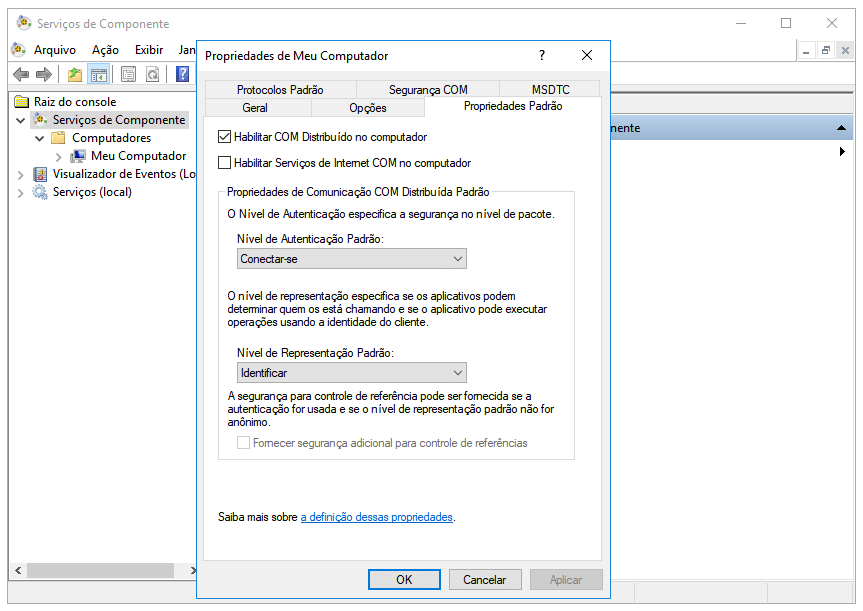Select Meu Computador in the console tree
Image resolution: width=863 pixels, height=611 pixels.
[x=138, y=156]
